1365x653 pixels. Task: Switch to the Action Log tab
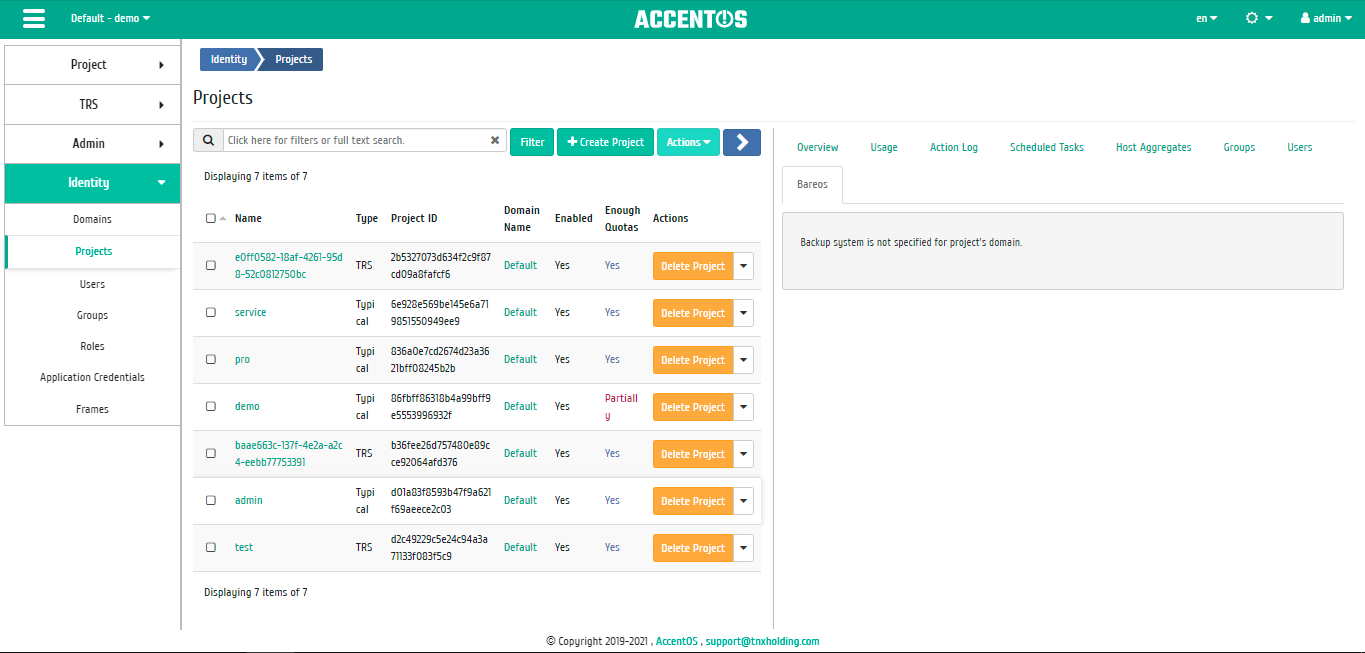[954, 147]
